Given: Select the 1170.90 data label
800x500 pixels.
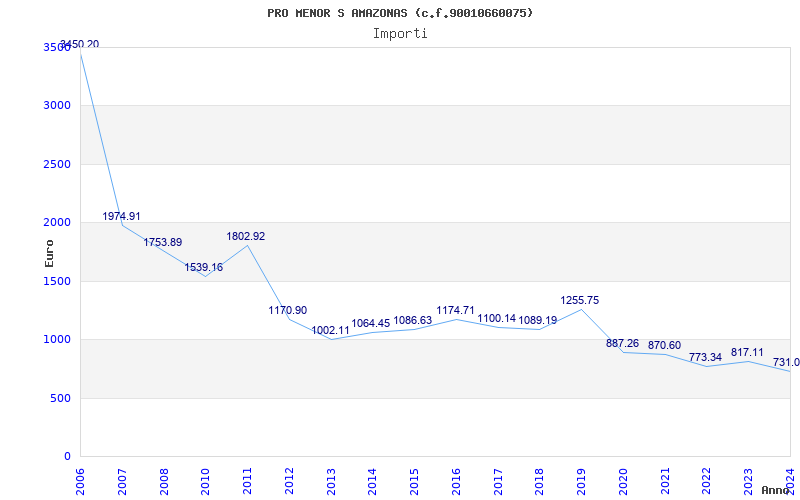Looking at the screenshot, I should point(288,310).
